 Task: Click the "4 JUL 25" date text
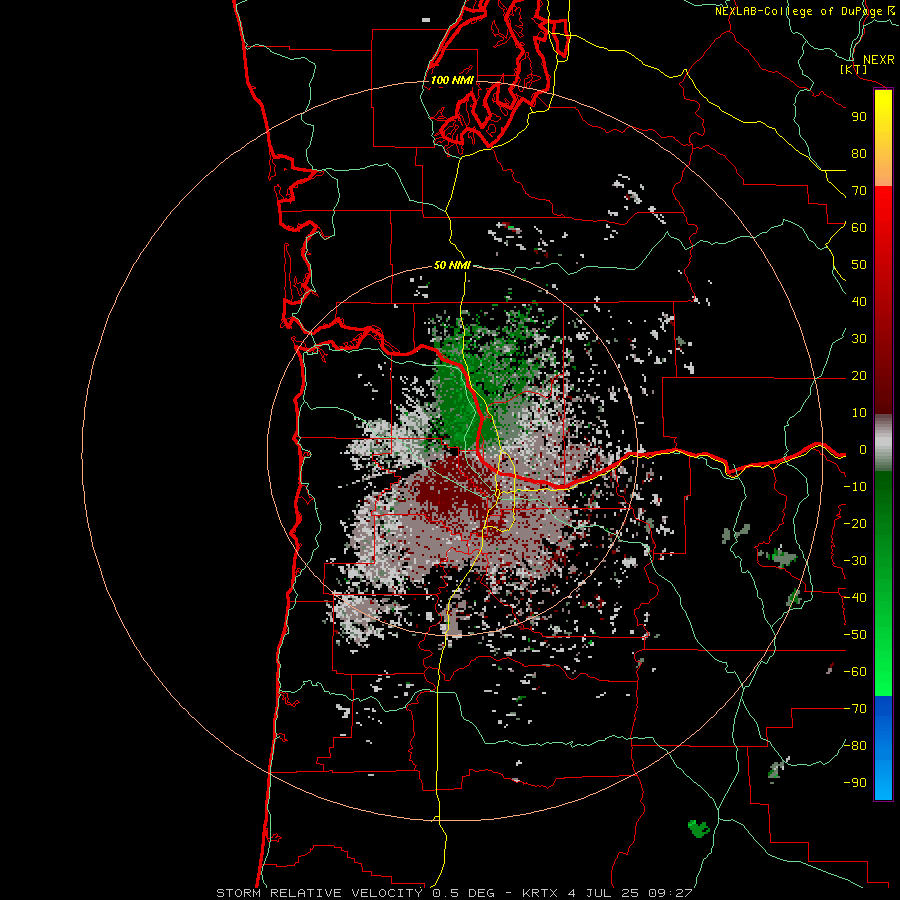[x=604, y=893]
